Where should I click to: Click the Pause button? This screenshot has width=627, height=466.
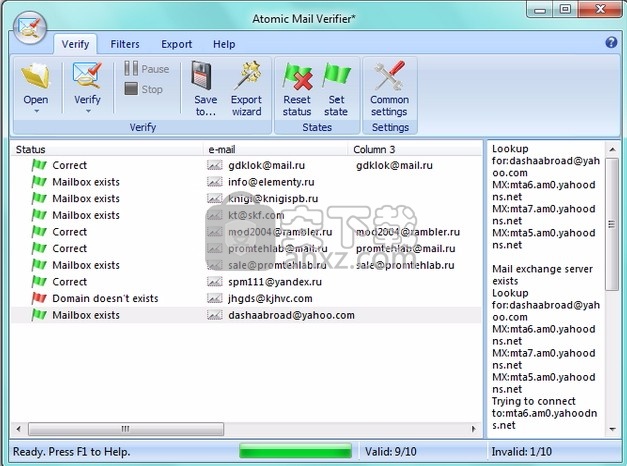coord(146,69)
